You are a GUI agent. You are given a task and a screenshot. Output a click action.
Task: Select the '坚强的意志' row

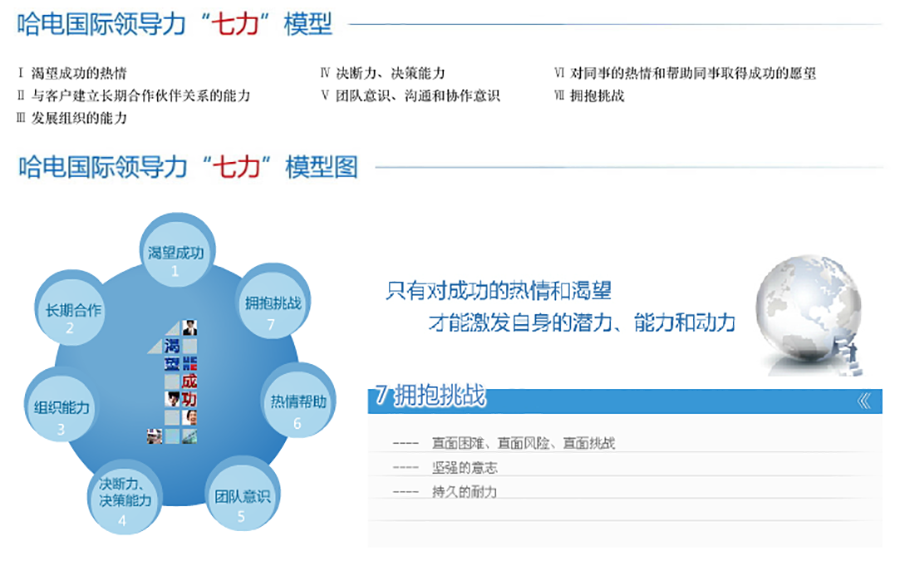pyautogui.click(x=465, y=468)
